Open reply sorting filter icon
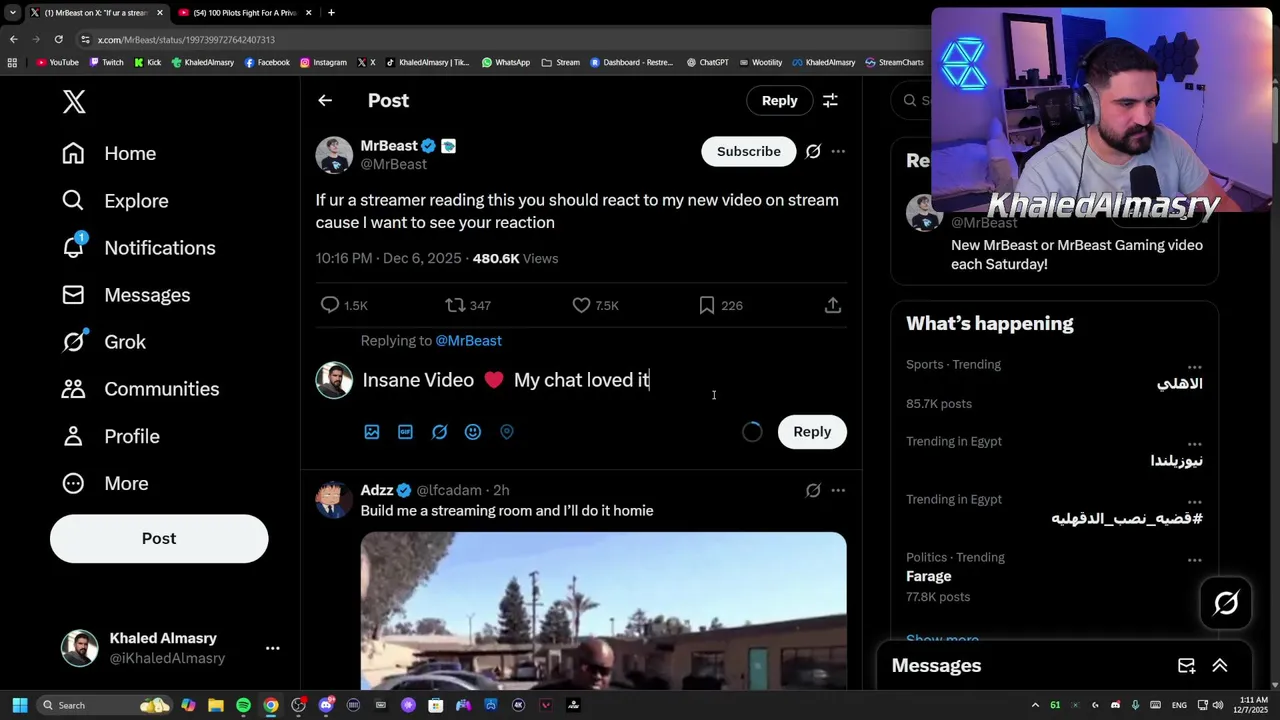Image resolution: width=1280 pixels, height=720 pixels. tap(830, 100)
